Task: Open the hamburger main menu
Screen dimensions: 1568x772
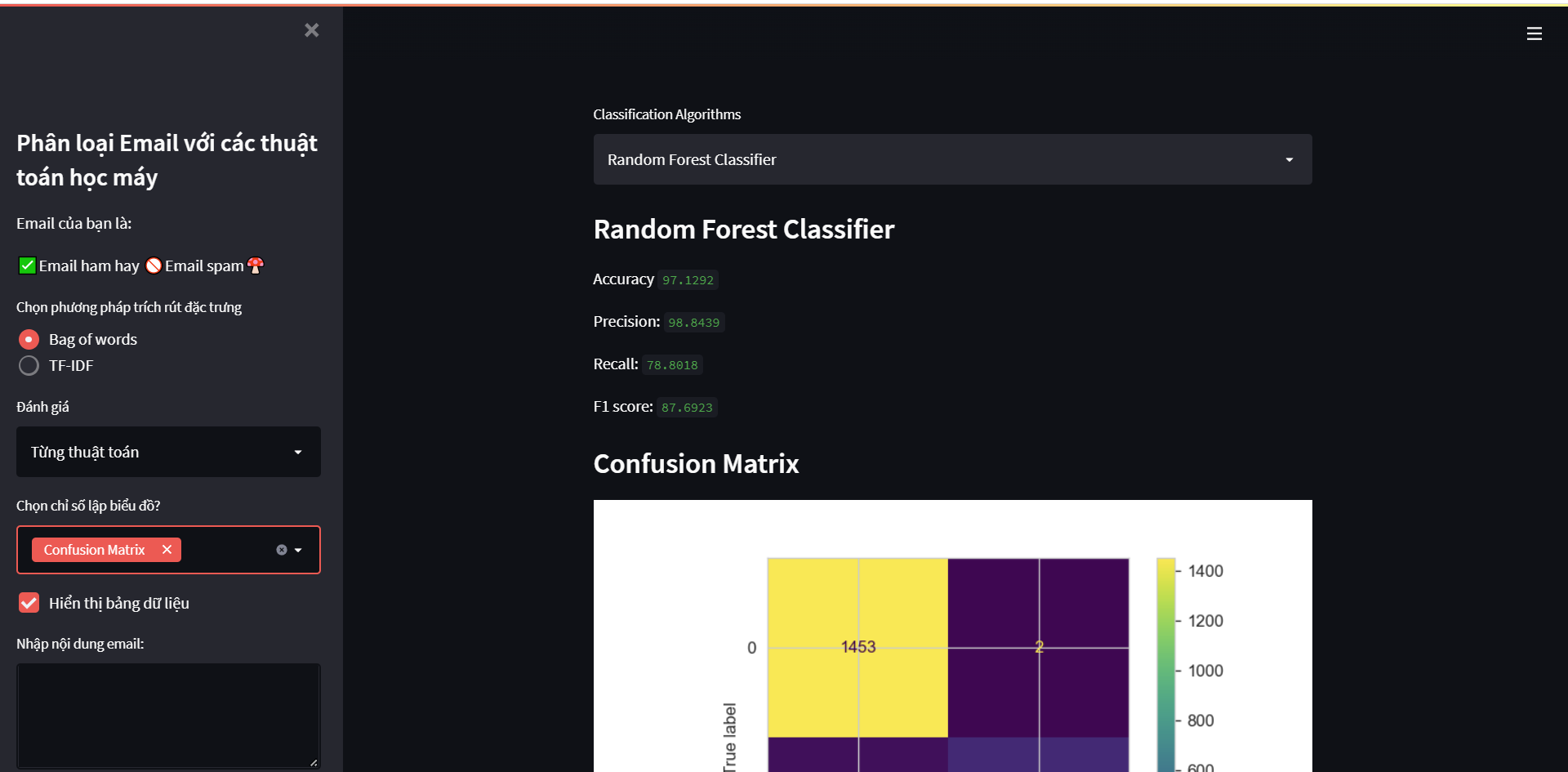Action: click(x=1534, y=33)
